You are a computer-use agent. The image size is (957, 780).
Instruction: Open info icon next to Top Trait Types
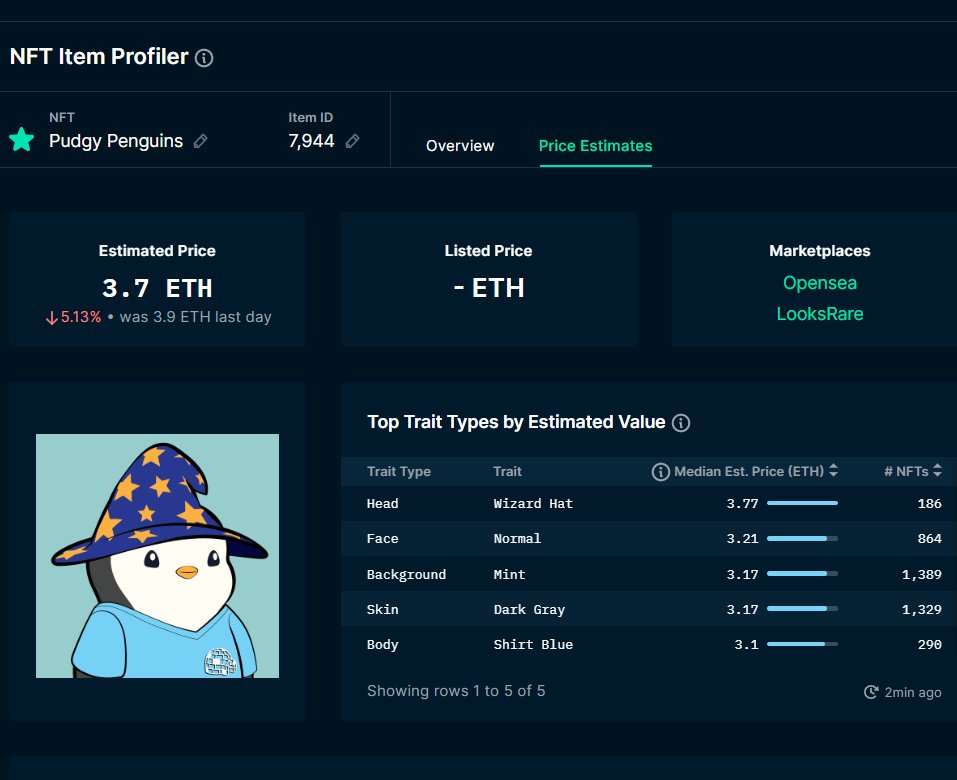click(x=681, y=423)
